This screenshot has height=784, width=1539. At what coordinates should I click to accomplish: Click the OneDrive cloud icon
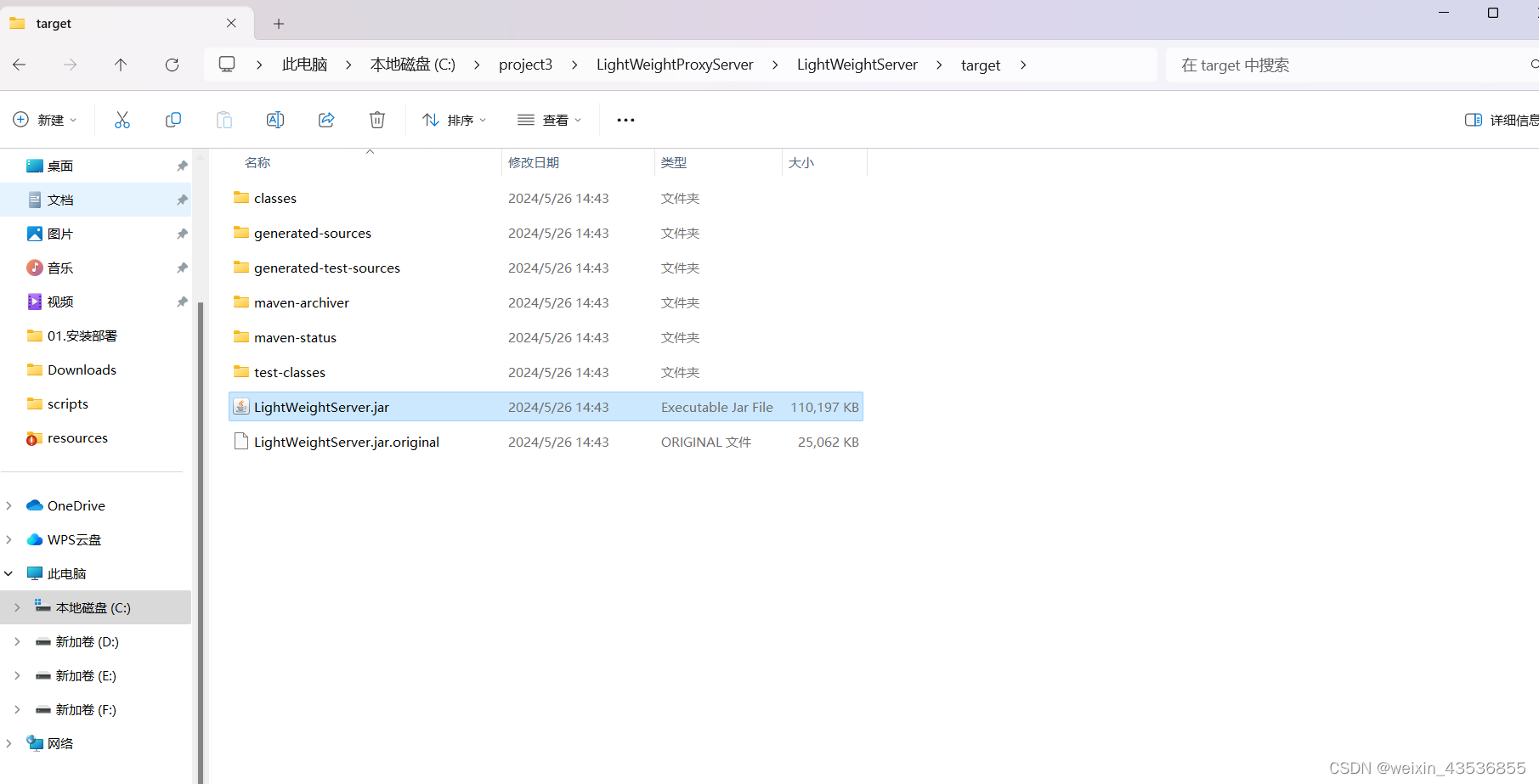35,505
